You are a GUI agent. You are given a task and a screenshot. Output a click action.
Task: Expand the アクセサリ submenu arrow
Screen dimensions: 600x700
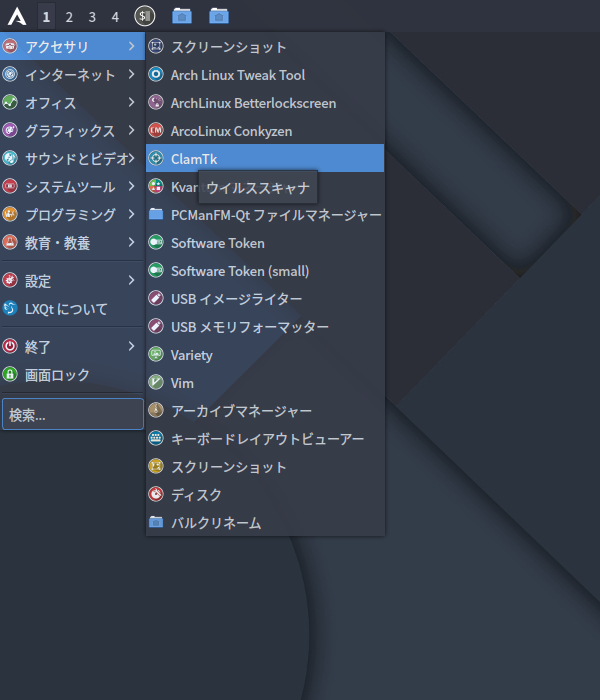click(131, 46)
